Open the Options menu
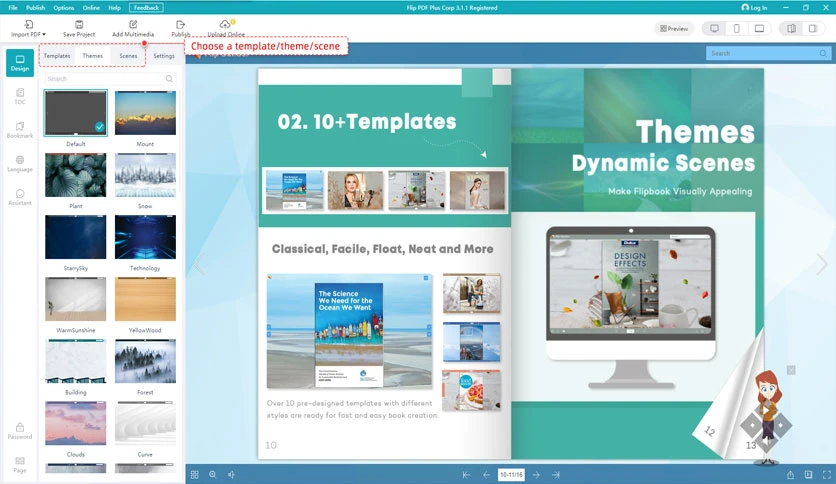The width and height of the screenshot is (836, 484). pyautogui.click(x=63, y=7)
